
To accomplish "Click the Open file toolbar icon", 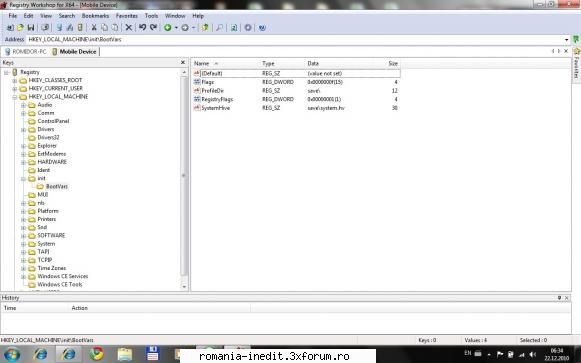I will 20,27.
